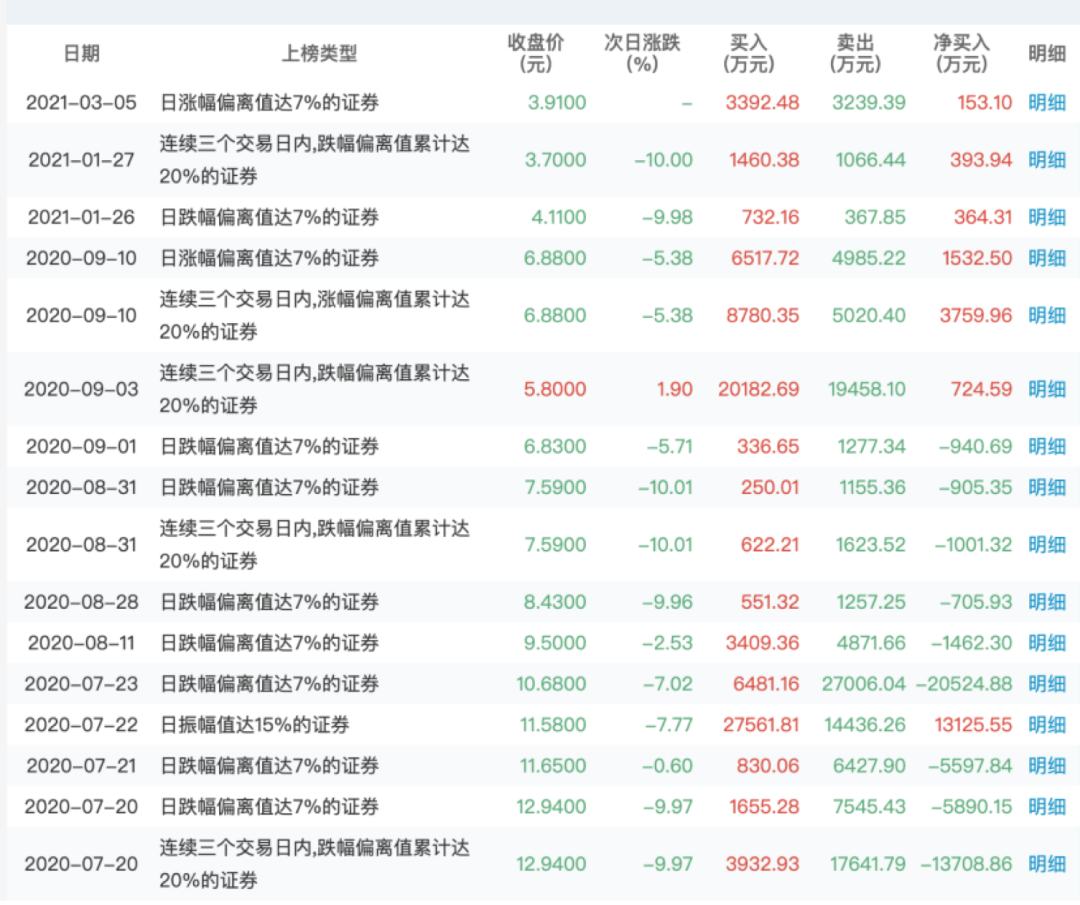Click the next-day change 1.90
Viewport: 1080px width, 905px height.
point(674,389)
